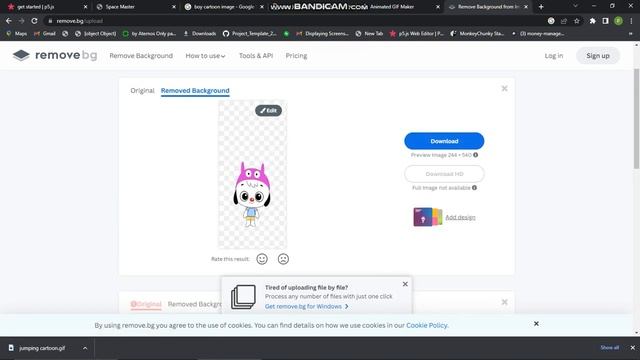Click the remove.bg logo

(55, 55)
